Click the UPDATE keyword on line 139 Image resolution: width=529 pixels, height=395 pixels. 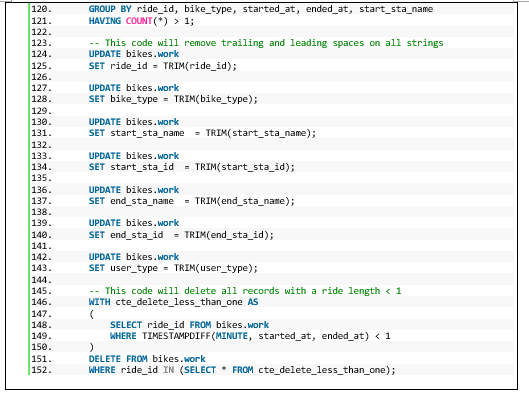click(105, 223)
